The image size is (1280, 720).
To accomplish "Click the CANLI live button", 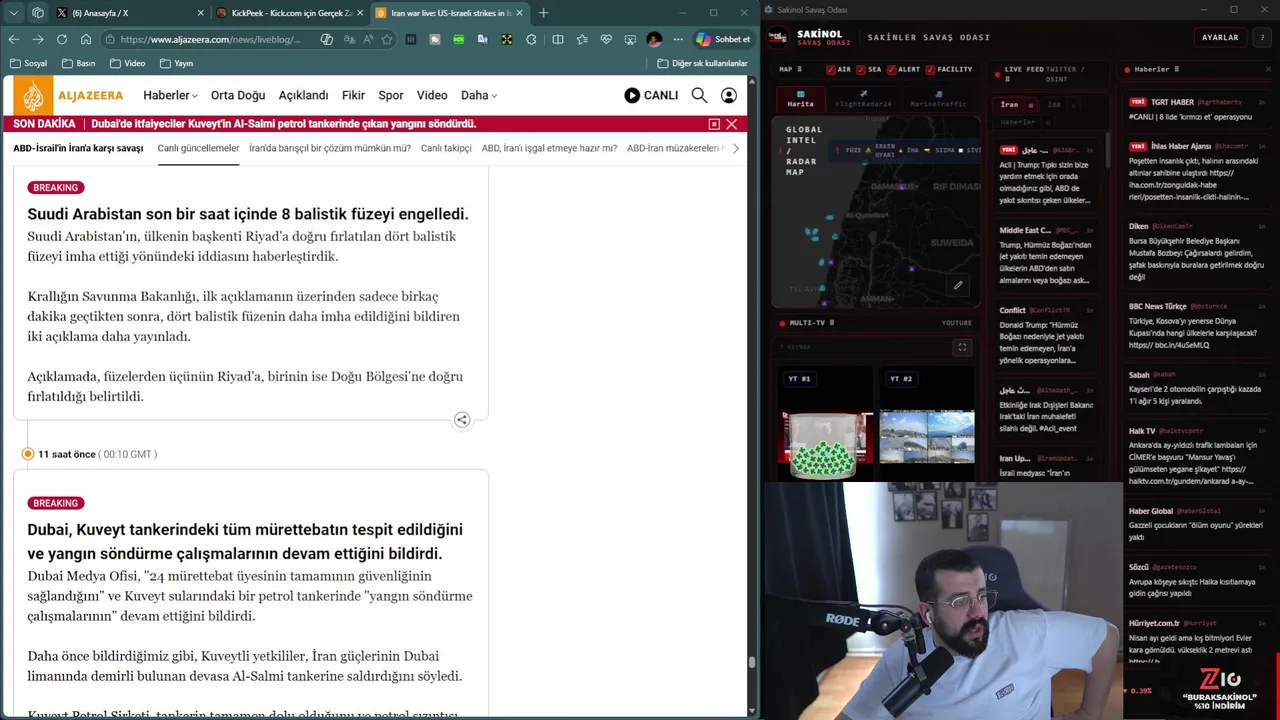I will coord(651,95).
